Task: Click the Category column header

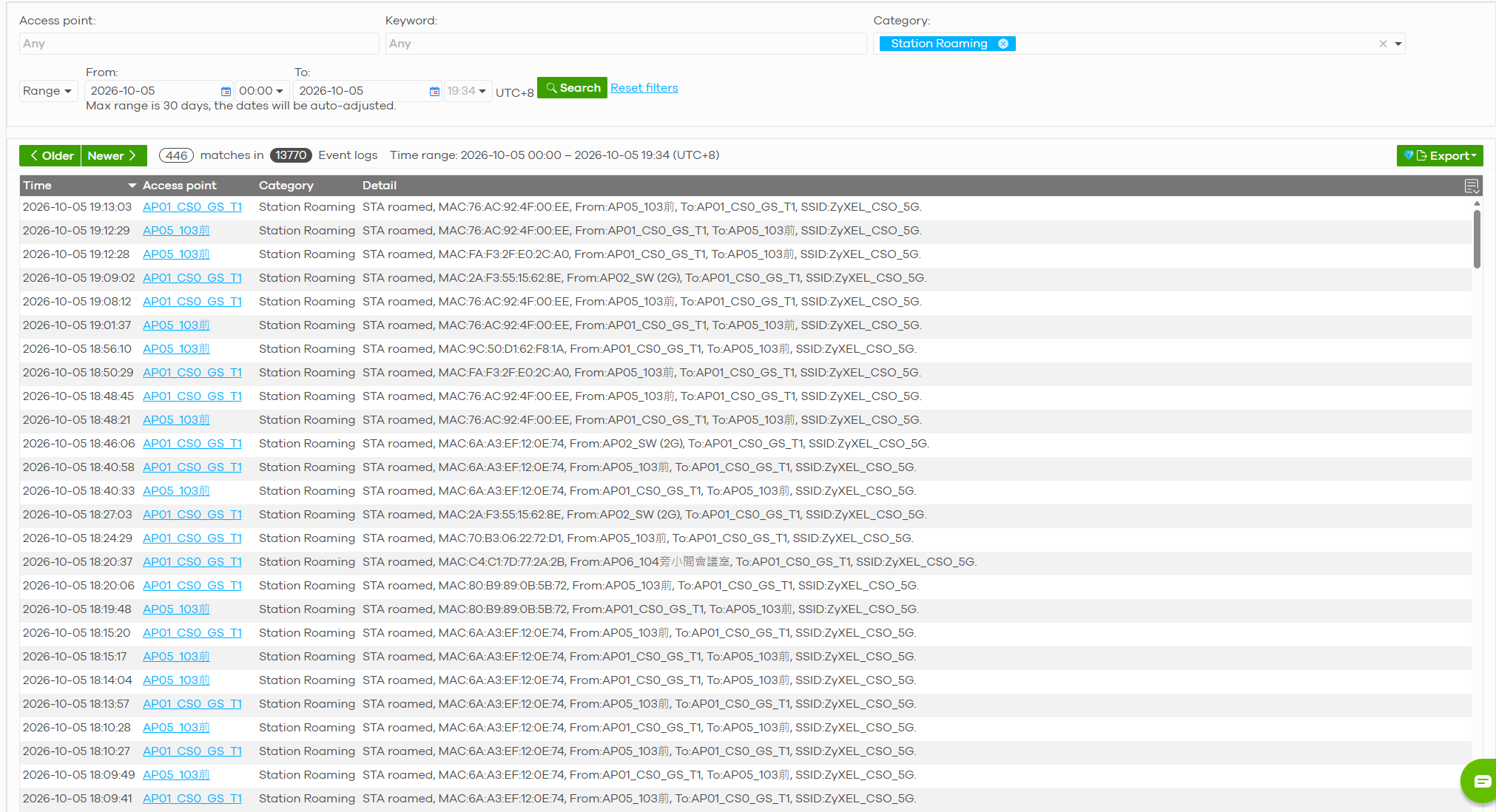Action: 286,186
